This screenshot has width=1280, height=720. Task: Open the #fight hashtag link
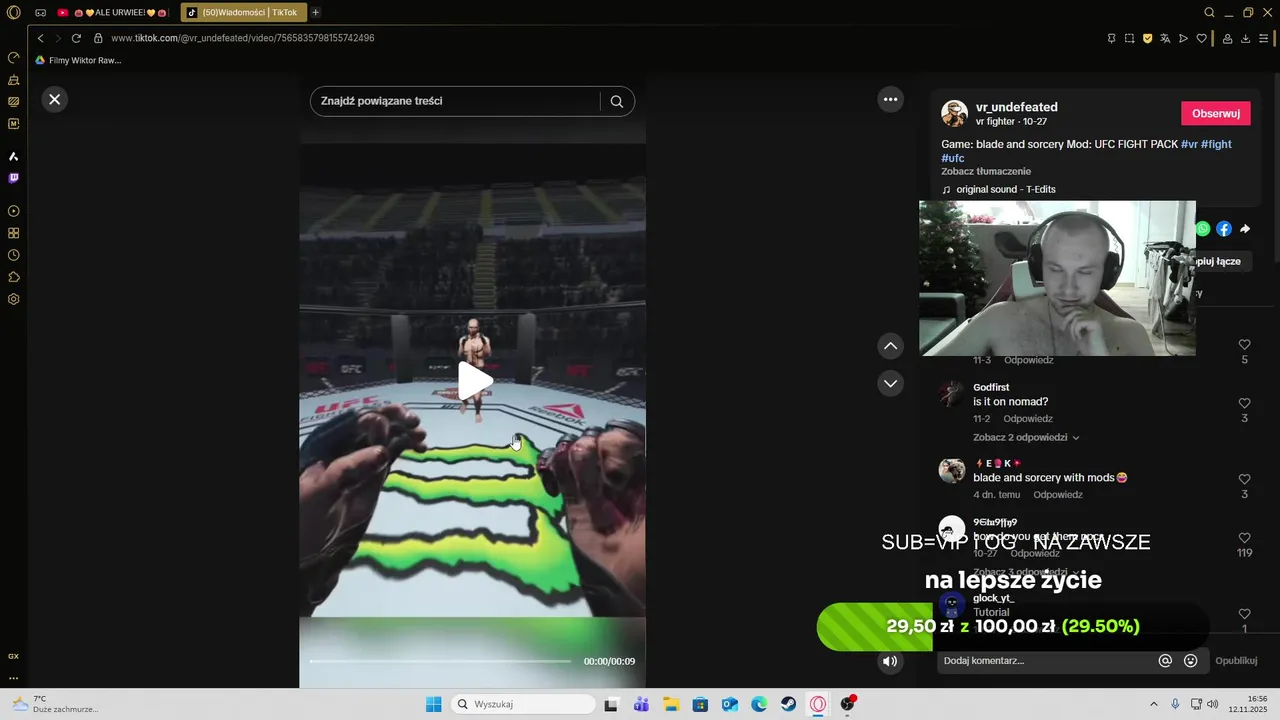coord(1216,144)
